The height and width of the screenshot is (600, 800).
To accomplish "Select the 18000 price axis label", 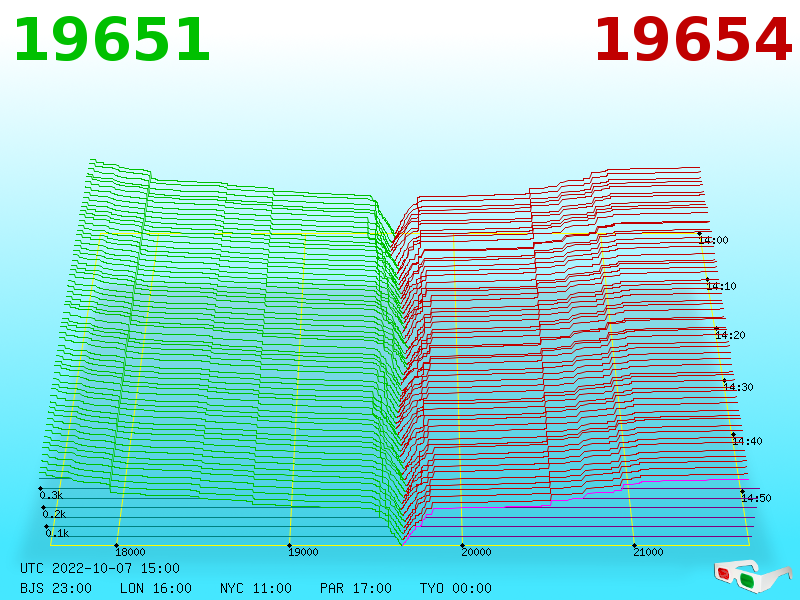I will [130, 552].
